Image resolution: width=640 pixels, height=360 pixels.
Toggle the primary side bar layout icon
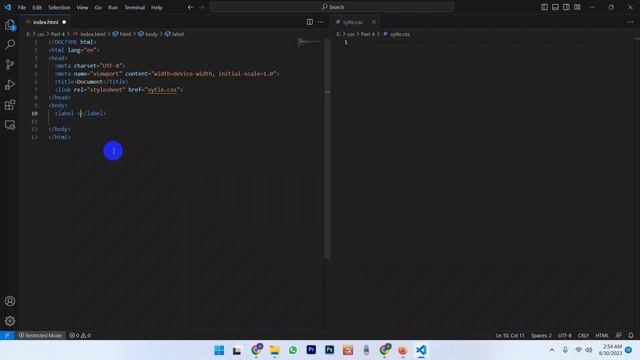point(544,7)
